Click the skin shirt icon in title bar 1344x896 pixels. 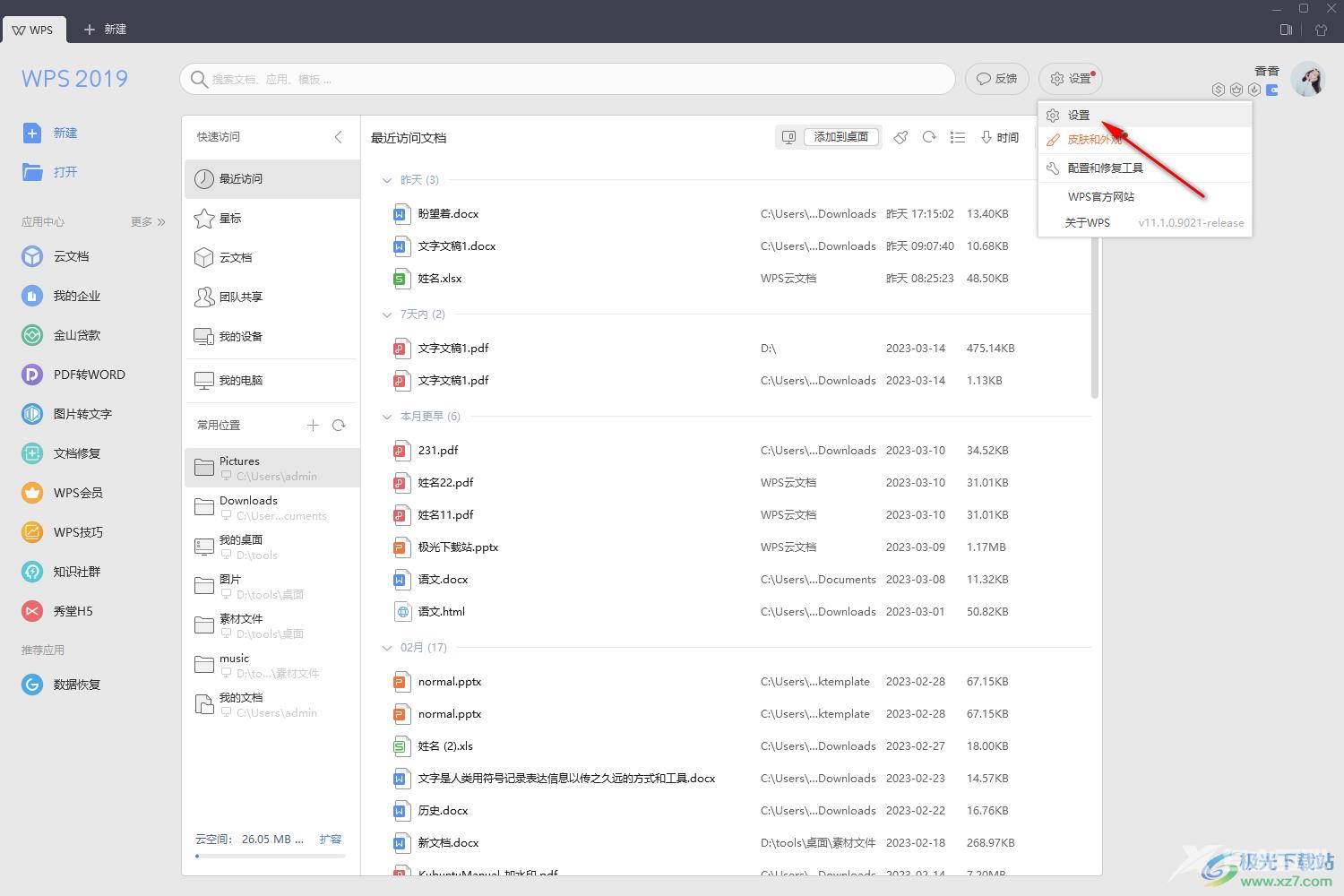point(1321,30)
